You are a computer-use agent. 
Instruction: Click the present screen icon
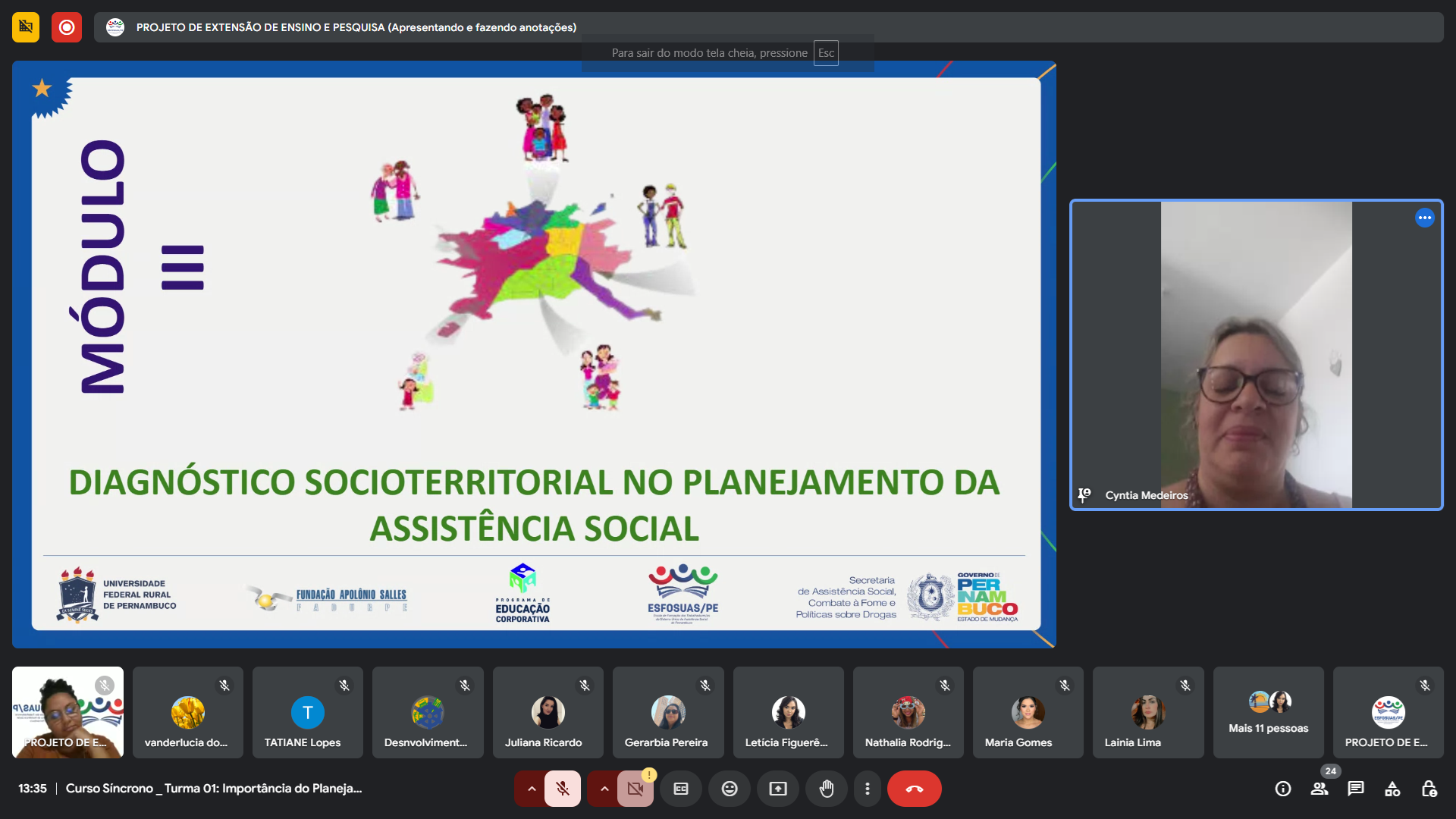click(778, 789)
